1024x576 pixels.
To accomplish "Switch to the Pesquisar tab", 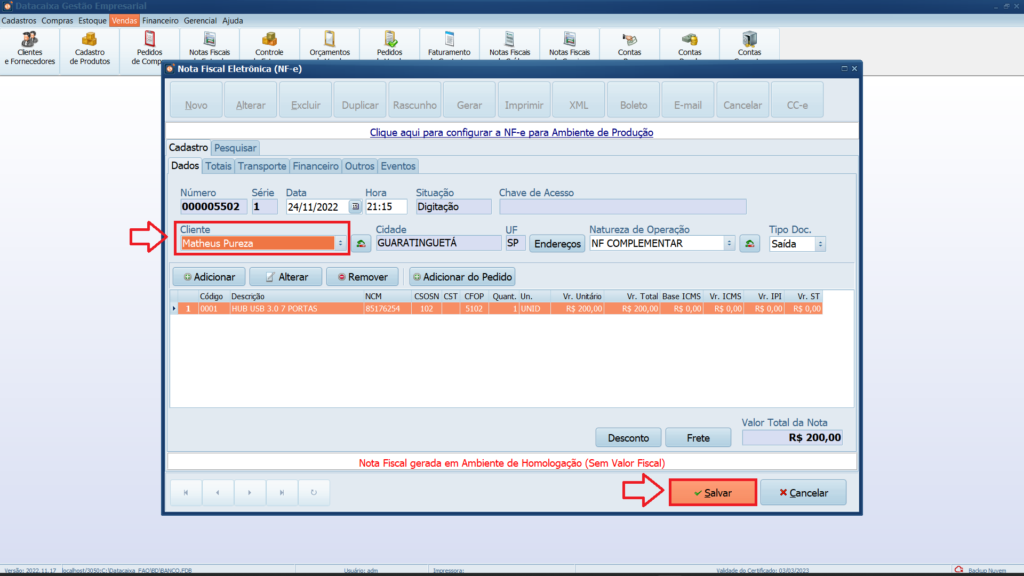I will [x=235, y=148].
